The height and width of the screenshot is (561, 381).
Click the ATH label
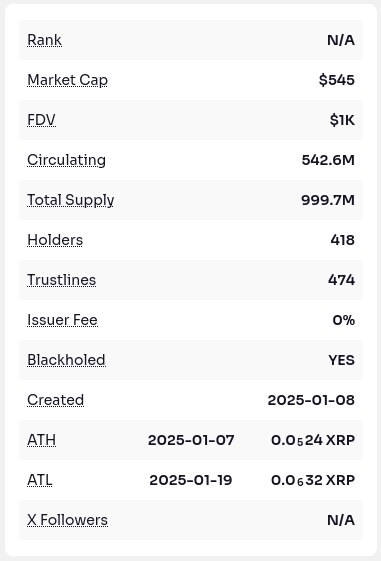(41, 440)
